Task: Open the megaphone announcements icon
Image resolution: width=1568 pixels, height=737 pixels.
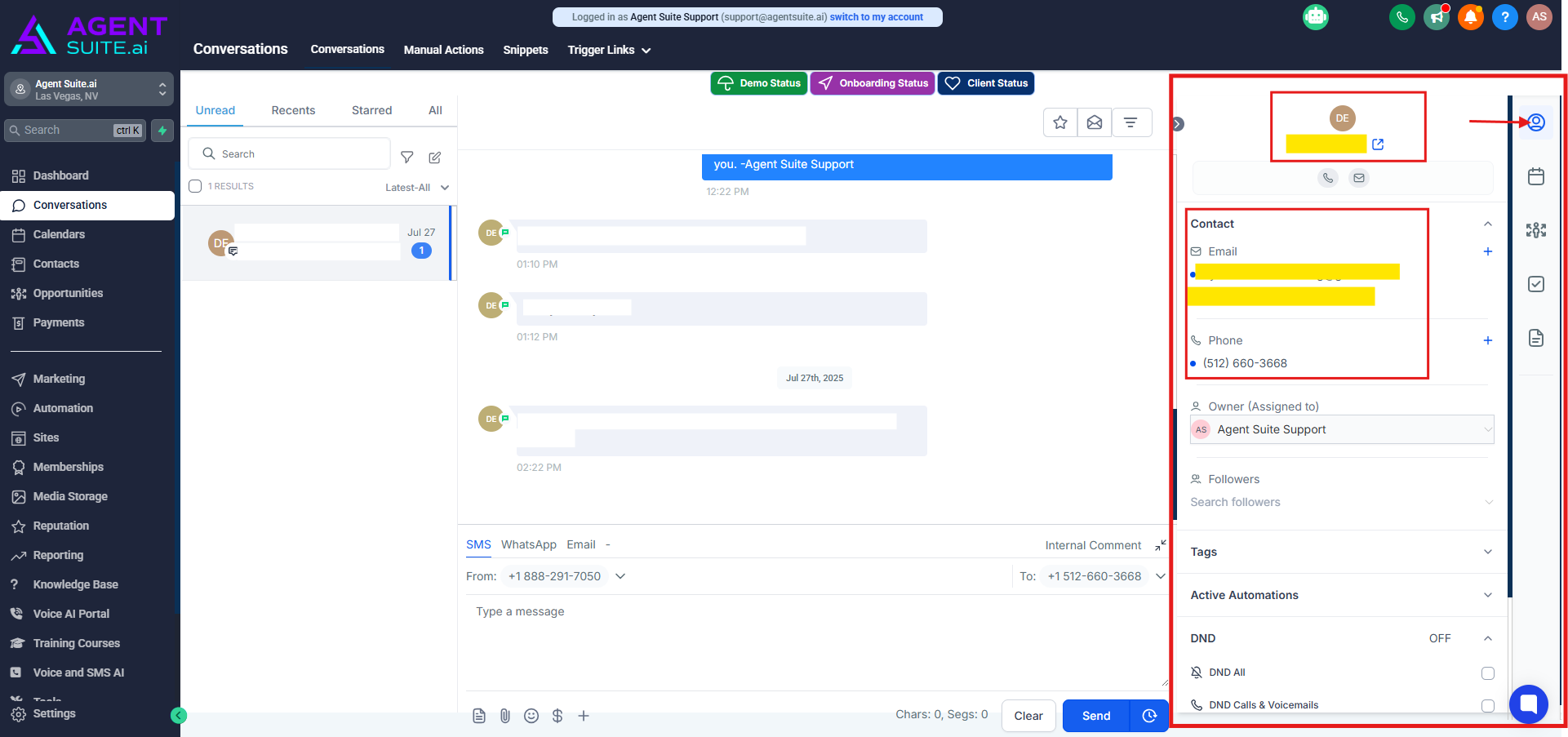Action: 1437,17
